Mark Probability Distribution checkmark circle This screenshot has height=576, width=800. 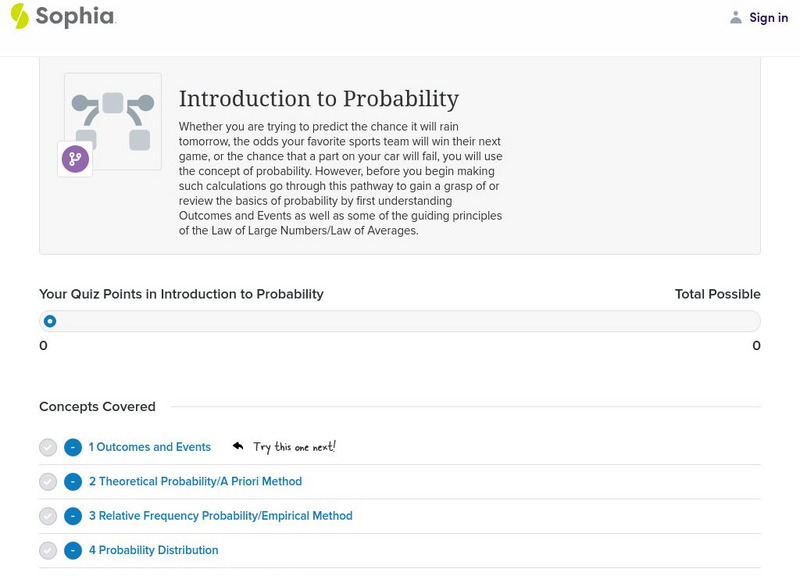coord(48,550)
